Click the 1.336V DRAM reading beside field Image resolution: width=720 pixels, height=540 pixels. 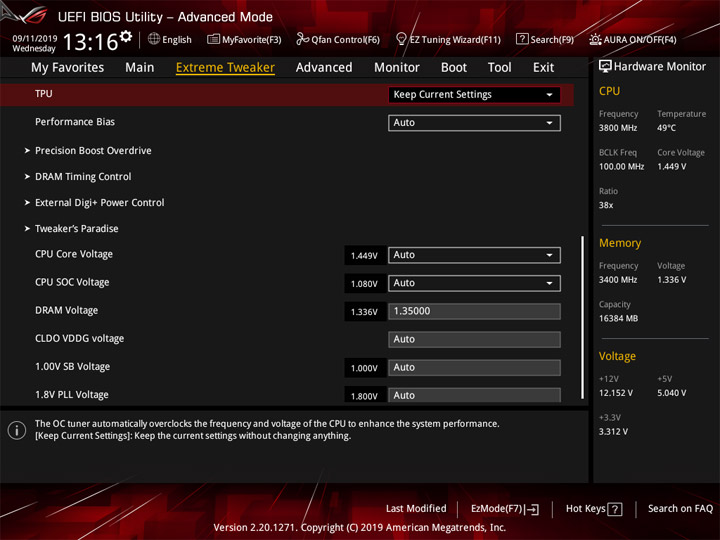click(364, 312)
